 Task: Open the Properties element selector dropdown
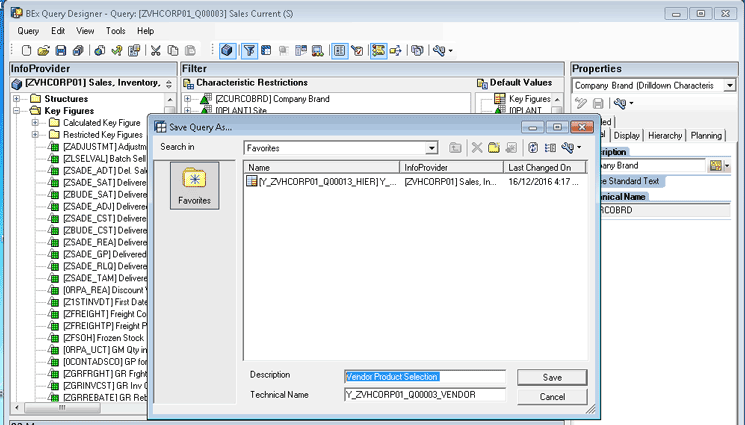(x=729, y=86)
